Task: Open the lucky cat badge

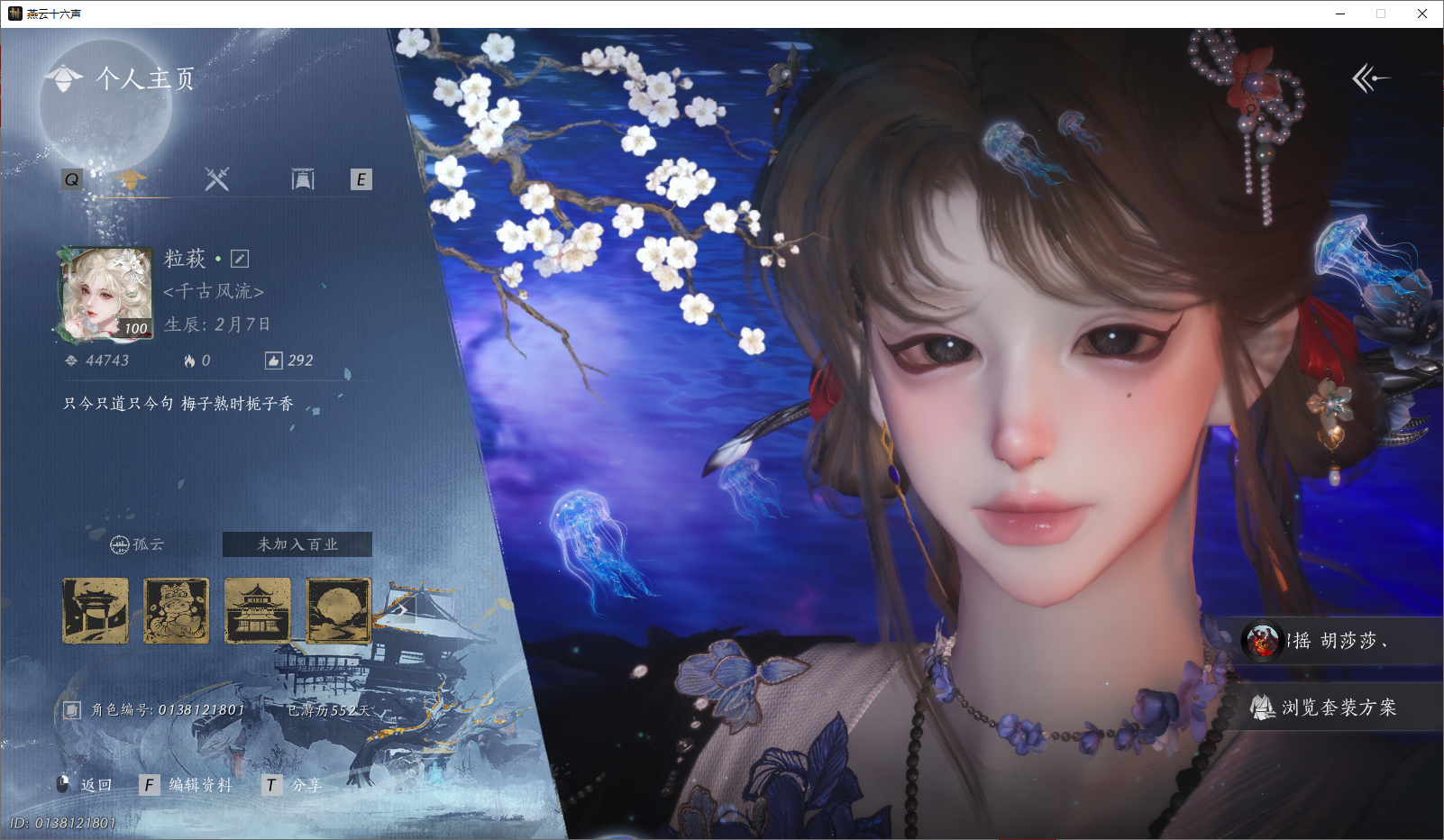Action: (177, 611)
